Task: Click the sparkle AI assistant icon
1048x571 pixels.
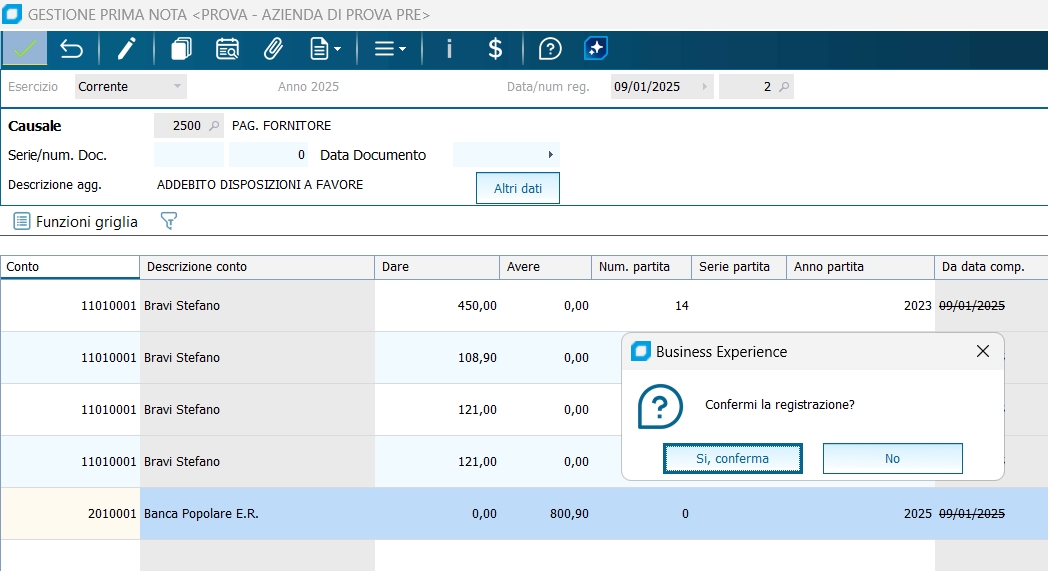Action: click(x=596, y=49)
